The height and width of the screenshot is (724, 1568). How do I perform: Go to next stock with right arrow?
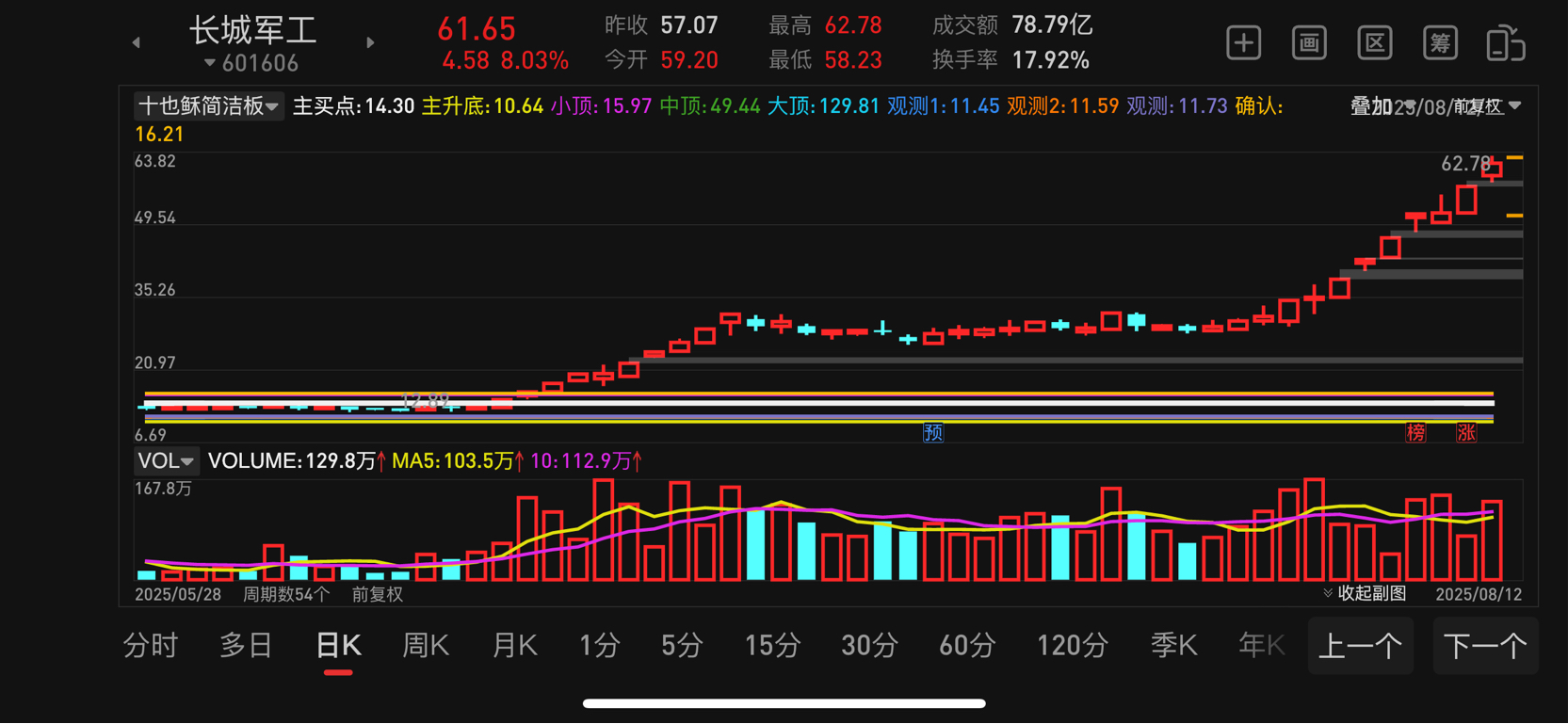click(x=370, y=42)
